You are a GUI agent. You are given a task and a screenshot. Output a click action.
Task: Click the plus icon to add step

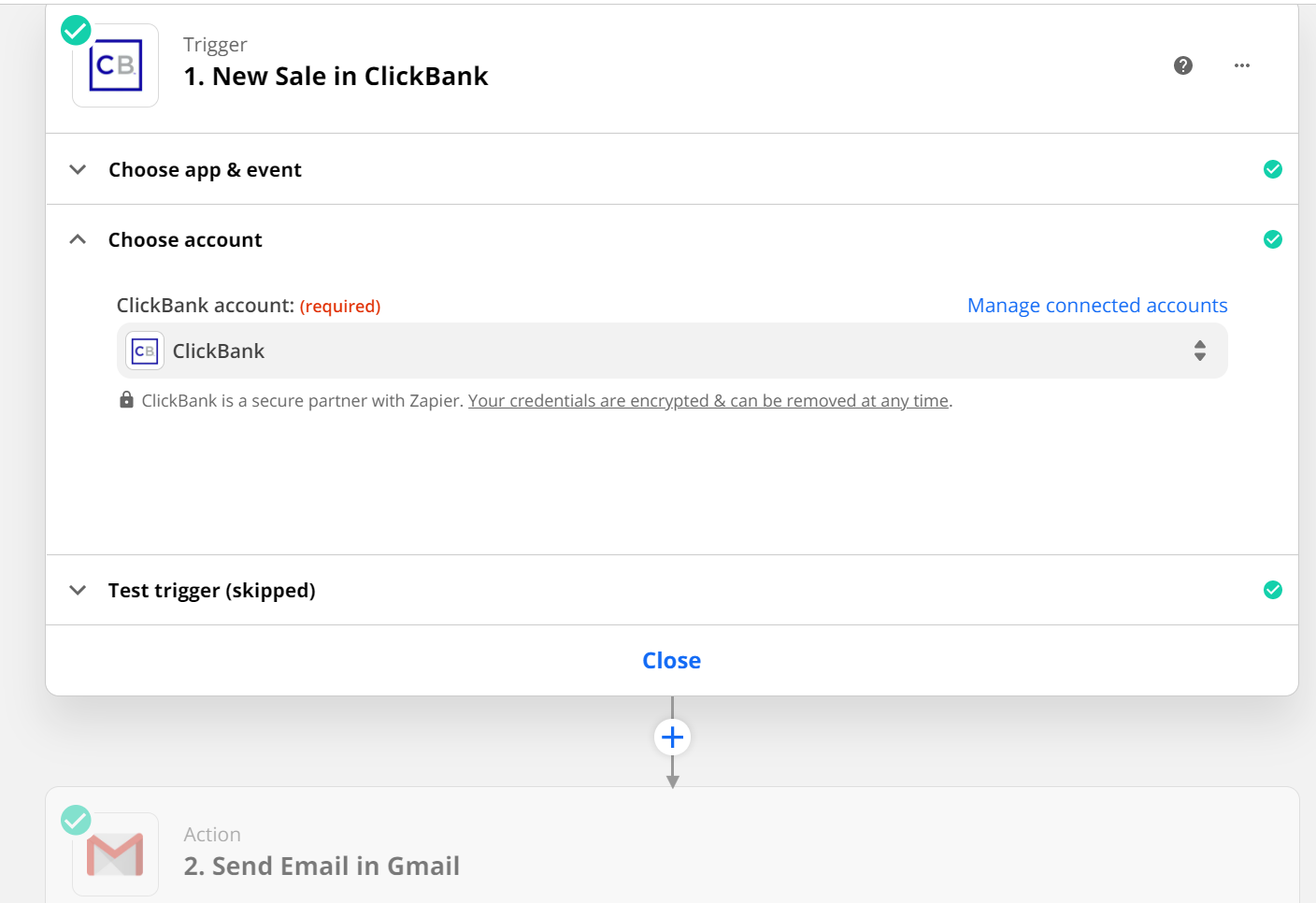tap(672, 738)
